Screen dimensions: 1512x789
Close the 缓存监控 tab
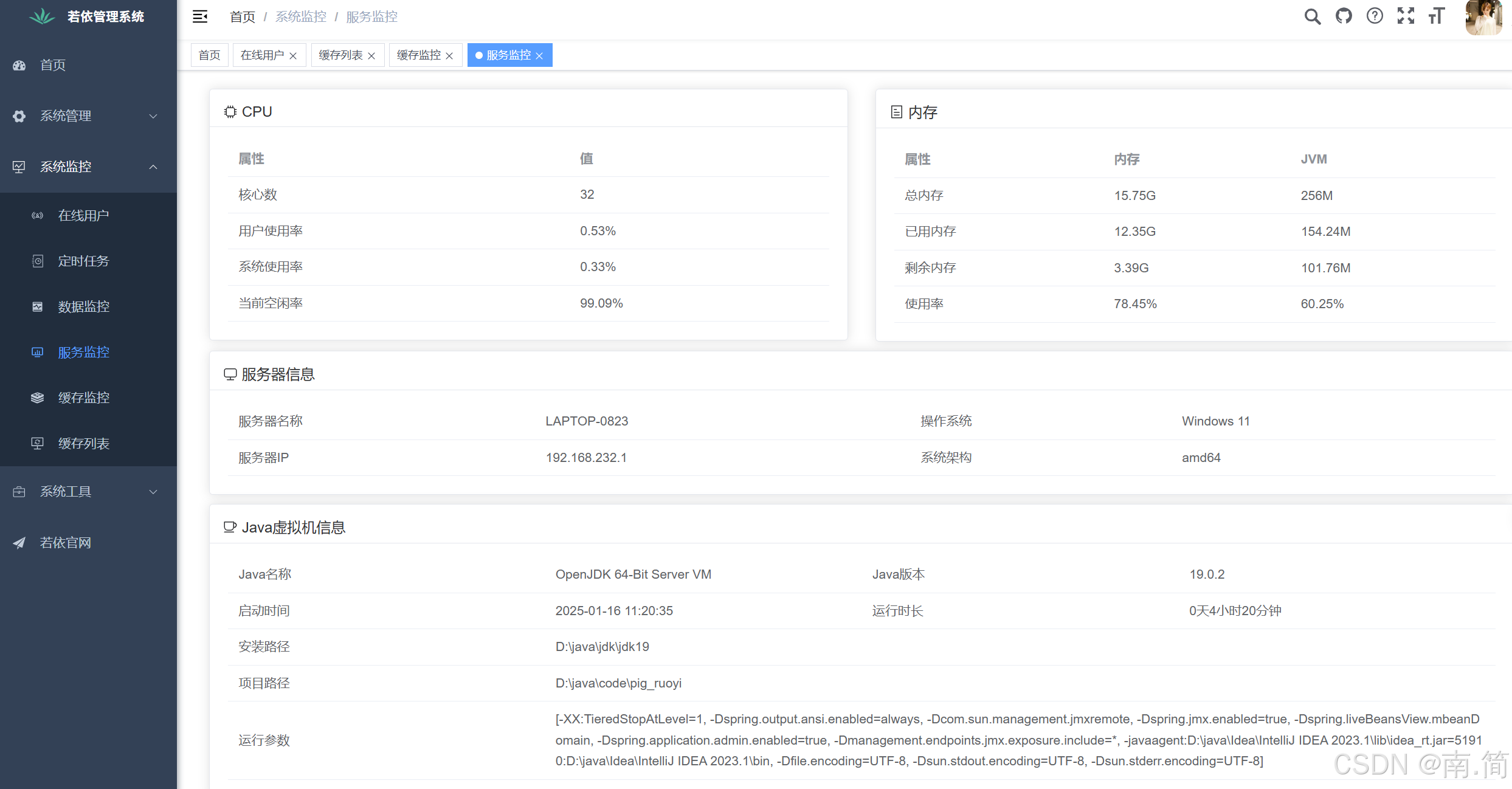(449, 56)
